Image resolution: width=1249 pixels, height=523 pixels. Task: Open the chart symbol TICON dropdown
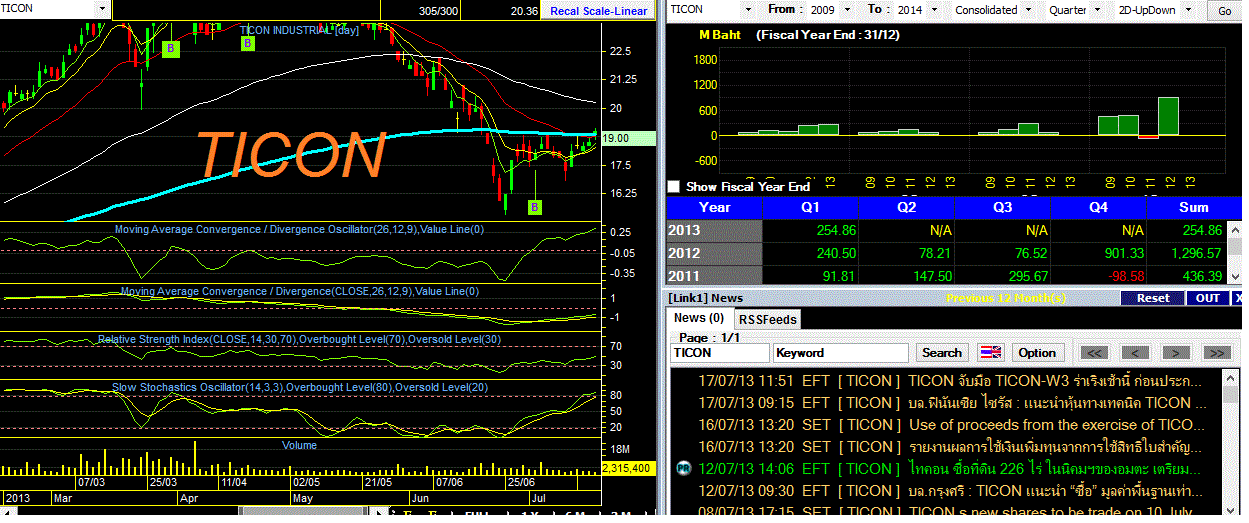coord(102,8)
